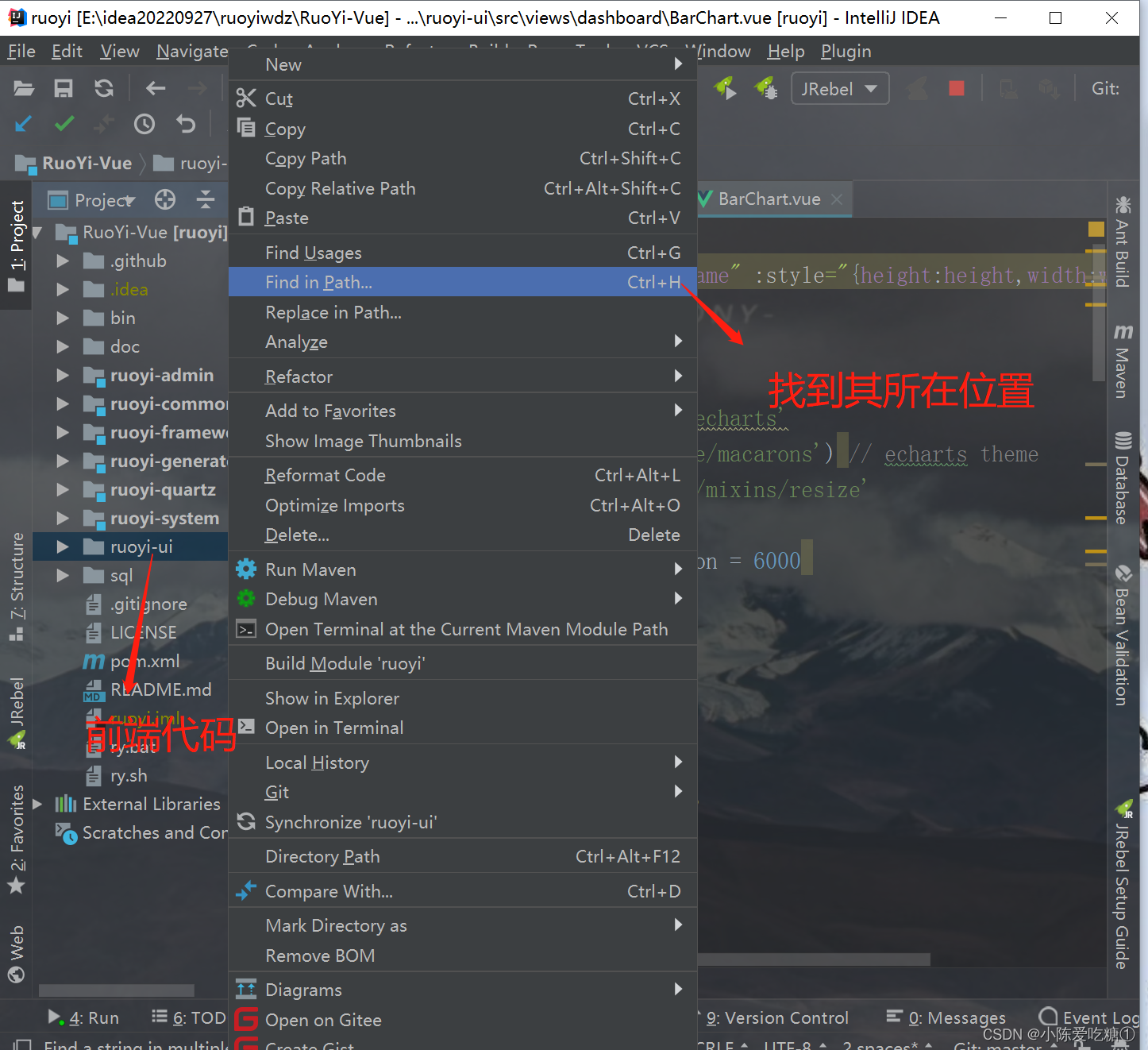Choose Reformat Code menu item
This screenshot has height=1050, width=1148.
click(463, 475)
